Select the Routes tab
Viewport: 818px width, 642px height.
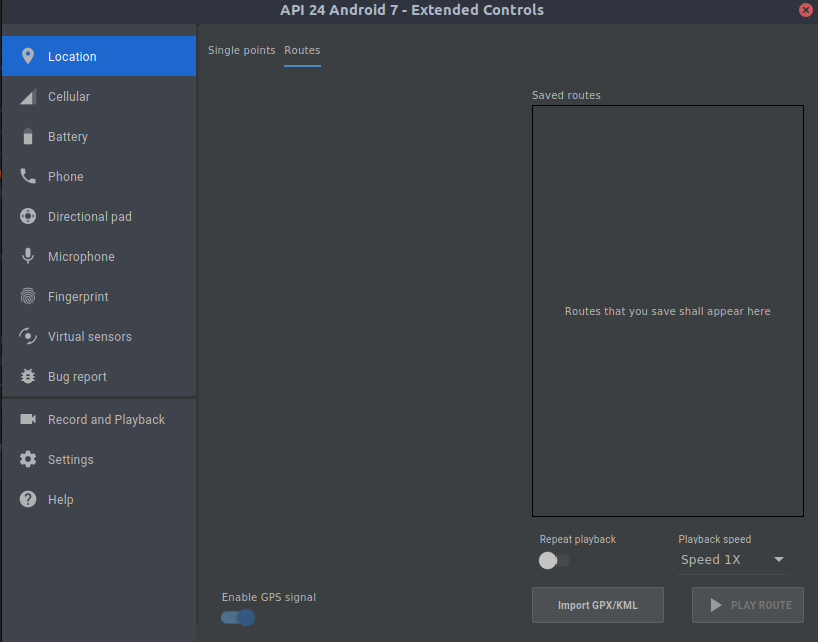click(302, 50)
